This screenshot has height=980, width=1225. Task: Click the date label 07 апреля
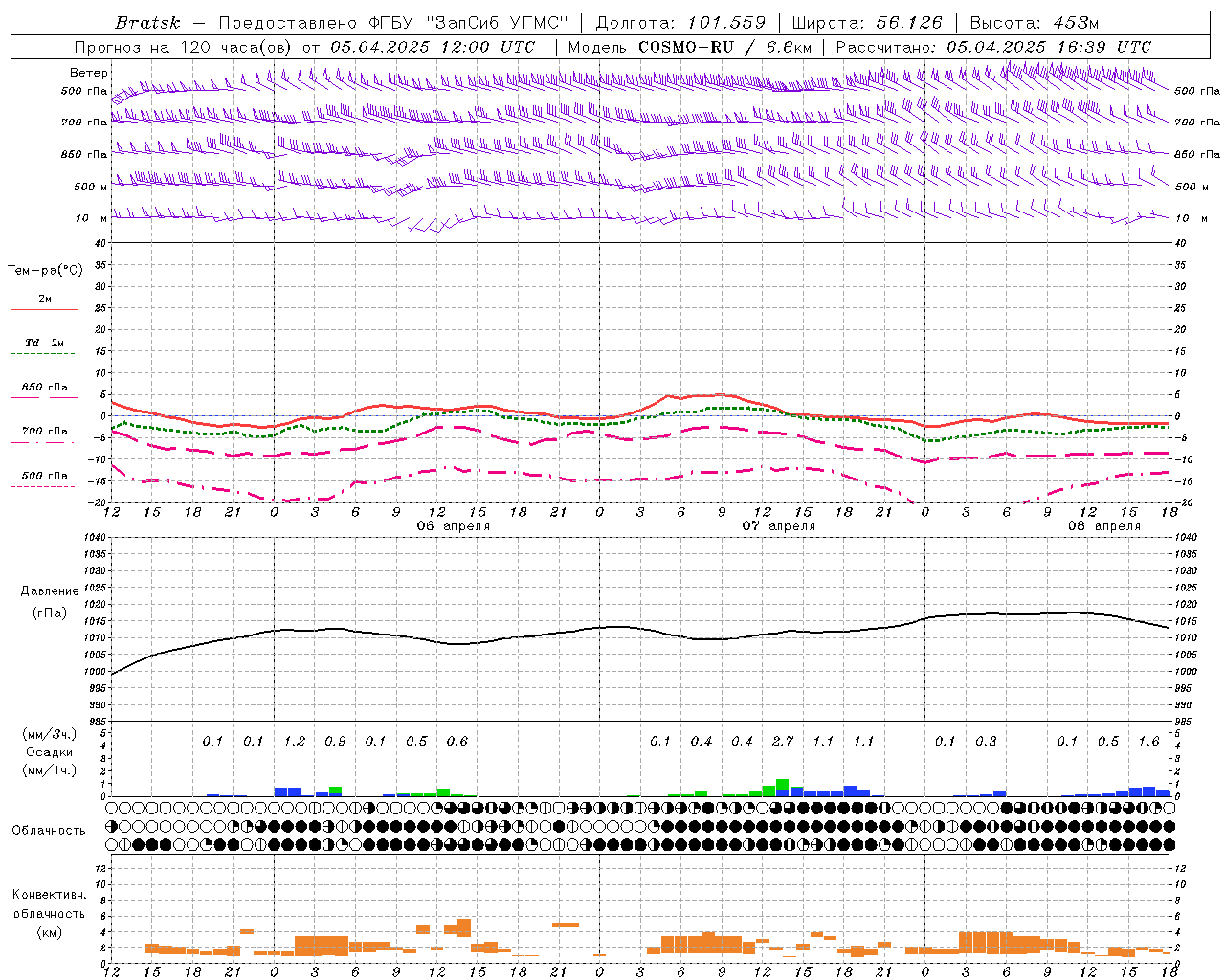click(779, 526)
